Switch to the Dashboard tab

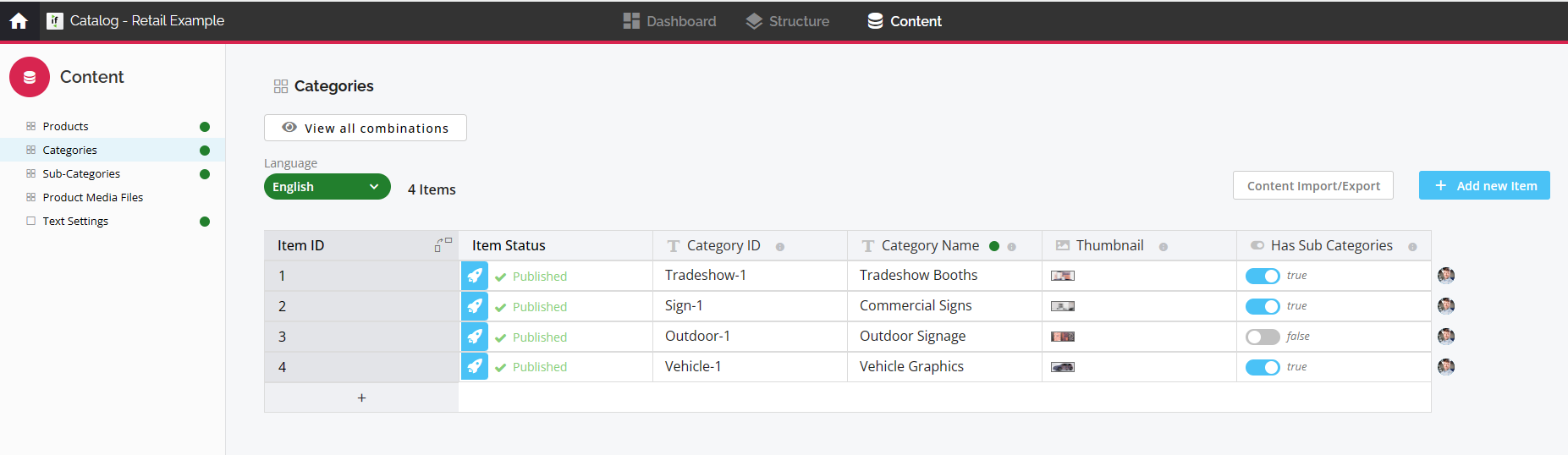click(x=670, y=21)
